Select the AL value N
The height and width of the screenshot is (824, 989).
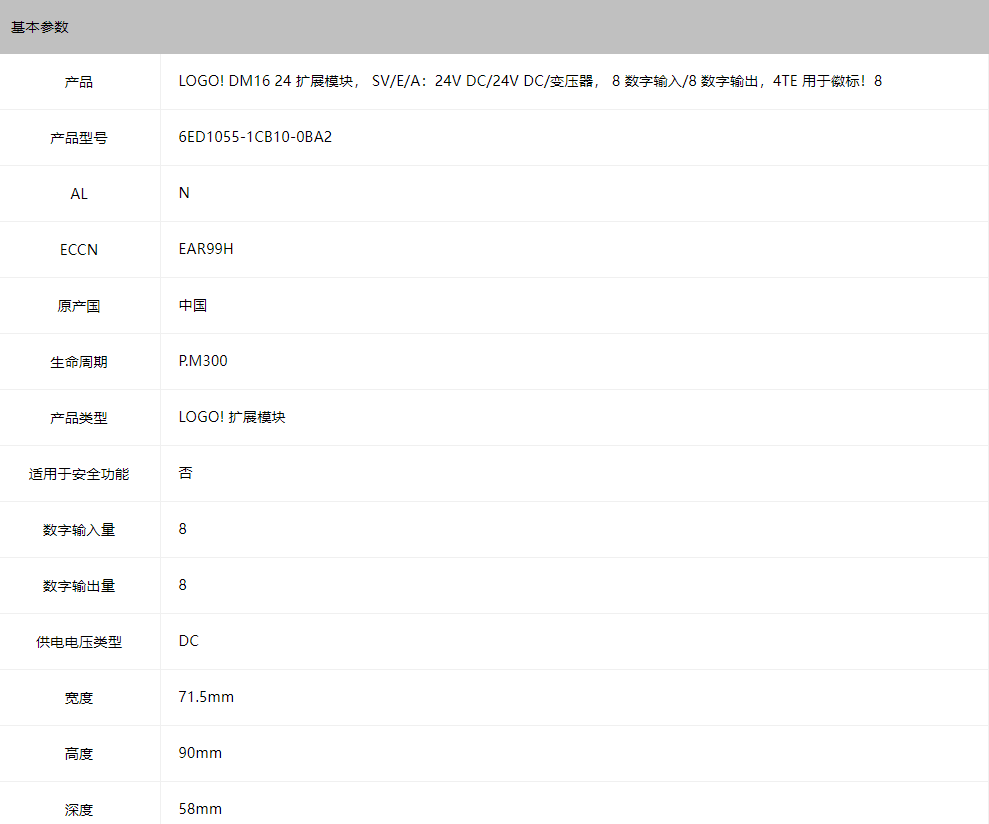click(x=184, y=193)
